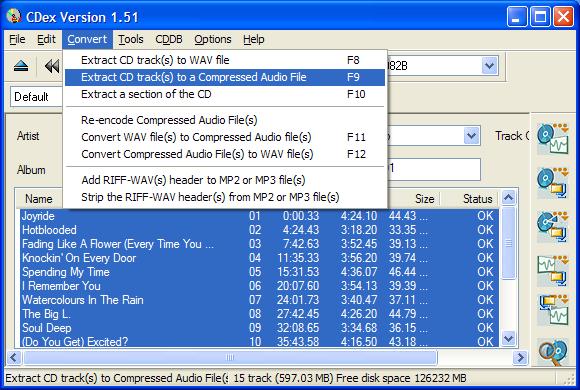Click start time 11:35.33 cell
Viewport: 580px width, 390px height.
pyautogui.click(x=298, y=258)
